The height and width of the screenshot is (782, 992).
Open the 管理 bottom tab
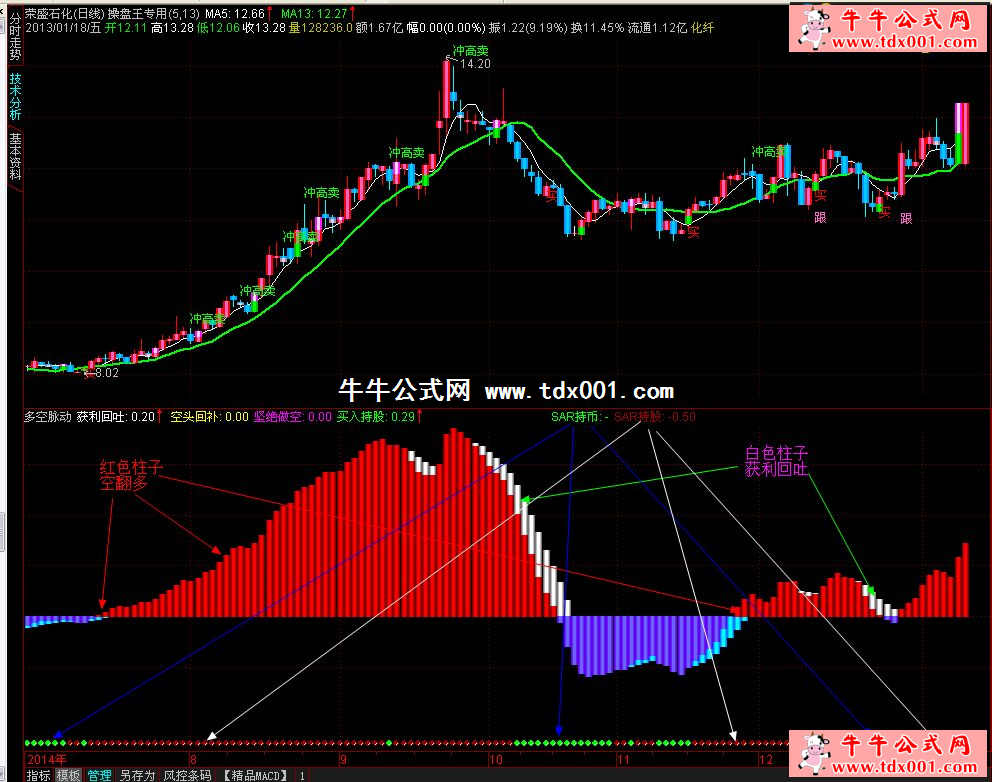coord(99,775)
